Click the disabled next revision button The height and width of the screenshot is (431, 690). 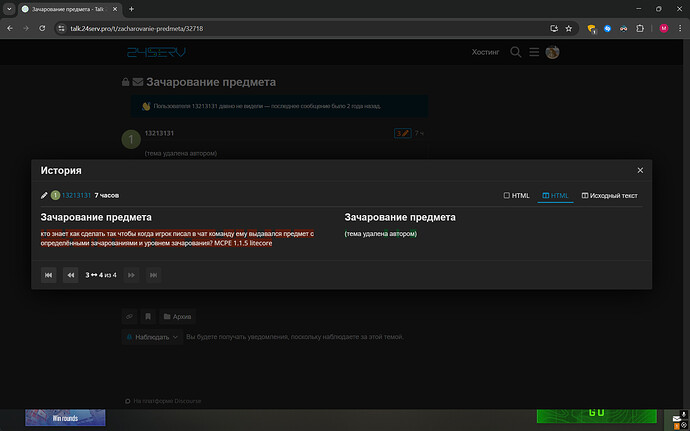[x=131, y=275]
